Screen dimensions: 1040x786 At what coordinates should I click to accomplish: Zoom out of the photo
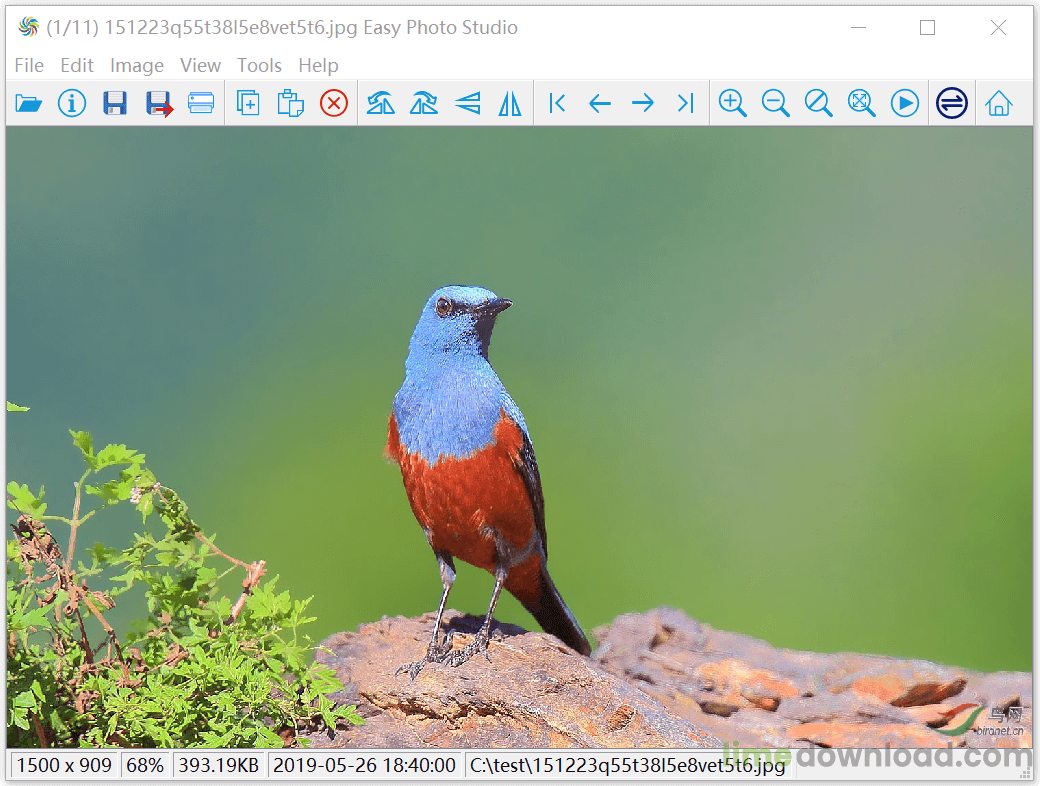click(775, 103)
